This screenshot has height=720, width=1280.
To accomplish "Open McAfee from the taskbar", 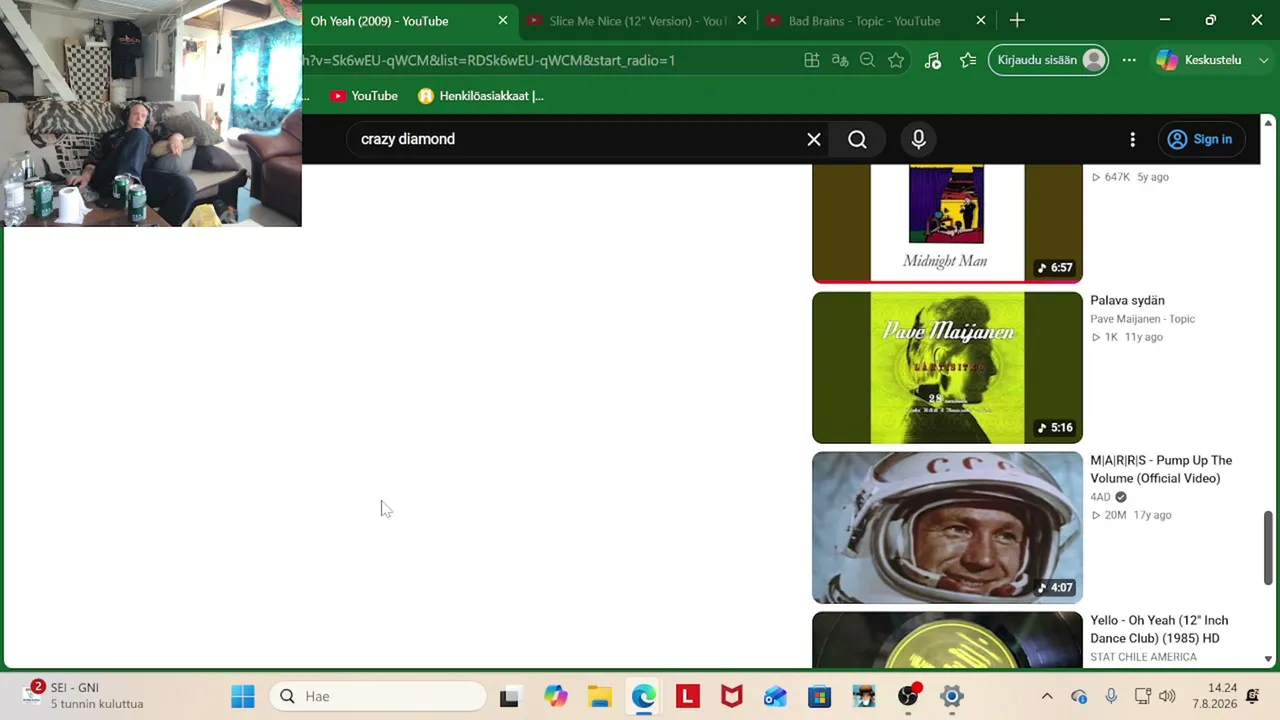I will click(732, 696).
